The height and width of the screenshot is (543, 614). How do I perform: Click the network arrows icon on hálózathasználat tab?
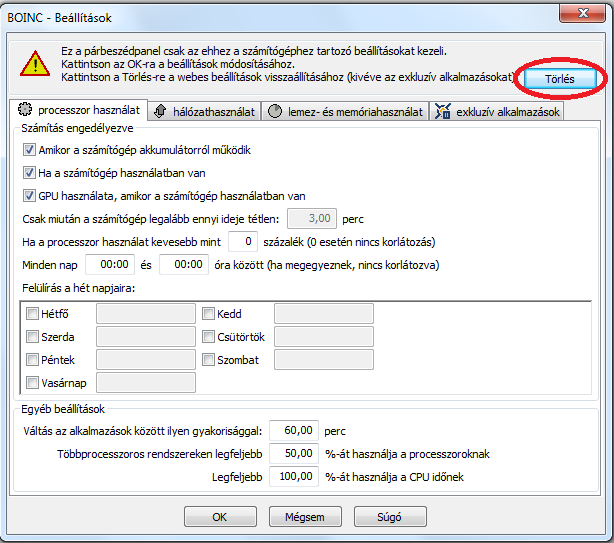160,112
